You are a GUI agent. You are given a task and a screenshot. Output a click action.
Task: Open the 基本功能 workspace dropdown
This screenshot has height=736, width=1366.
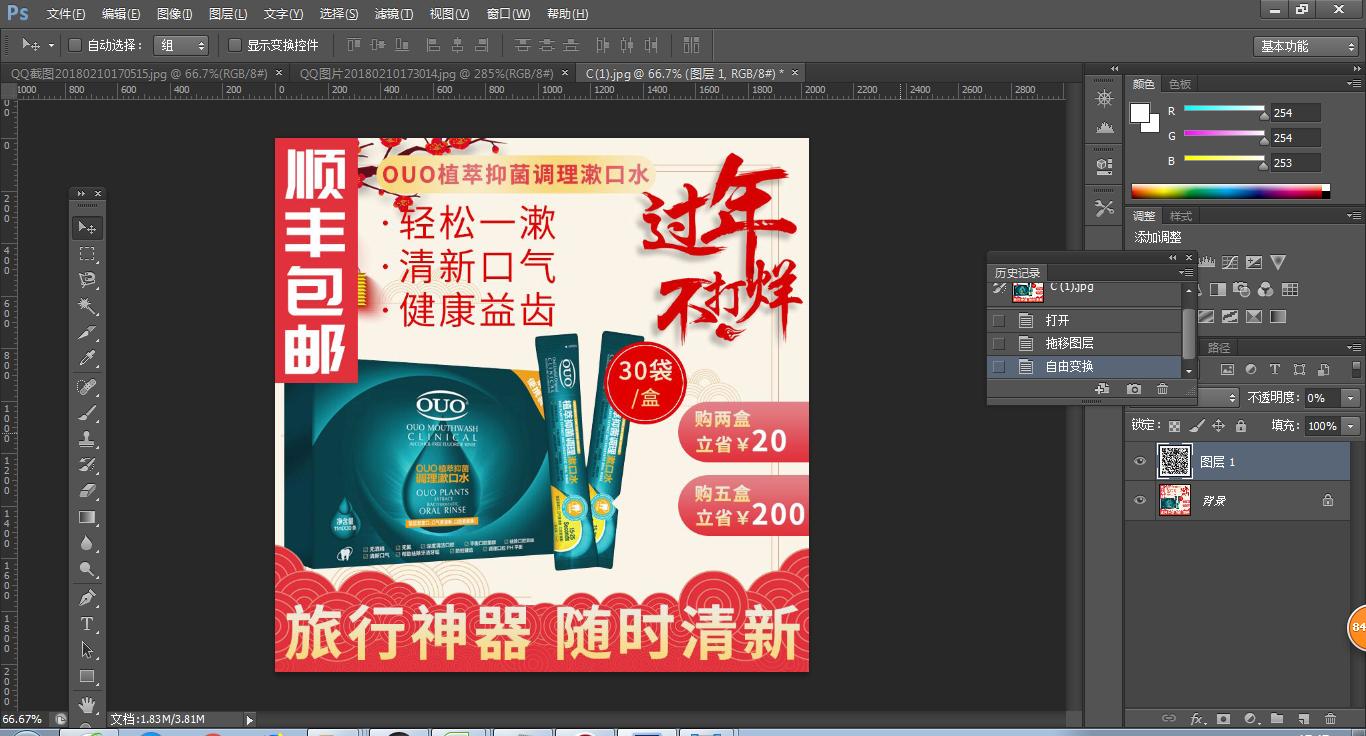[x=1305, y=45]
